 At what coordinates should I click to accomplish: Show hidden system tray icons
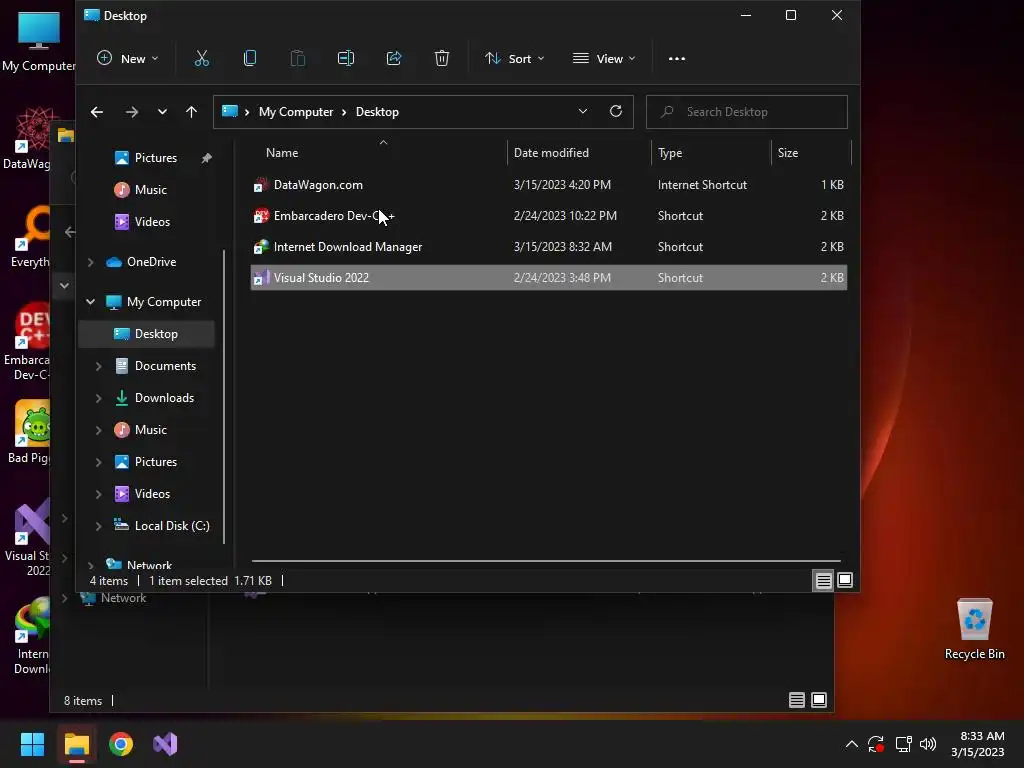click(x=852, y=744)
